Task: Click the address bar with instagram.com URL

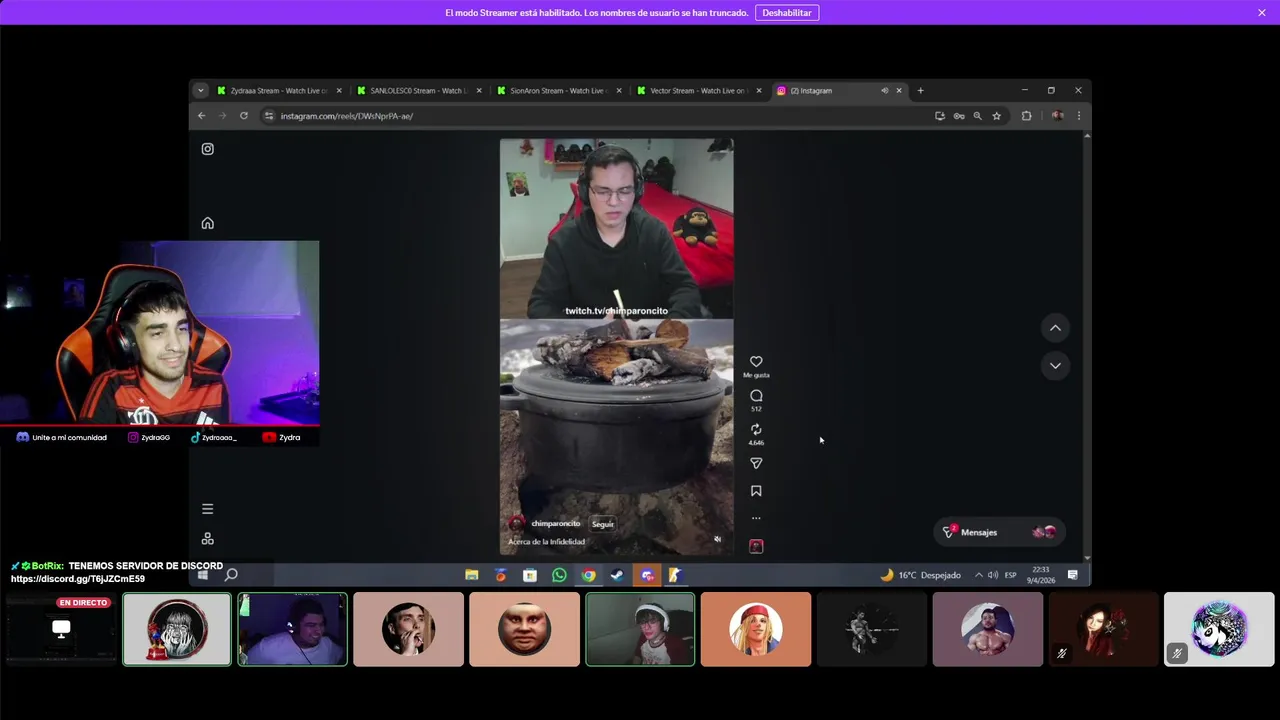Action: coord(600,116)
